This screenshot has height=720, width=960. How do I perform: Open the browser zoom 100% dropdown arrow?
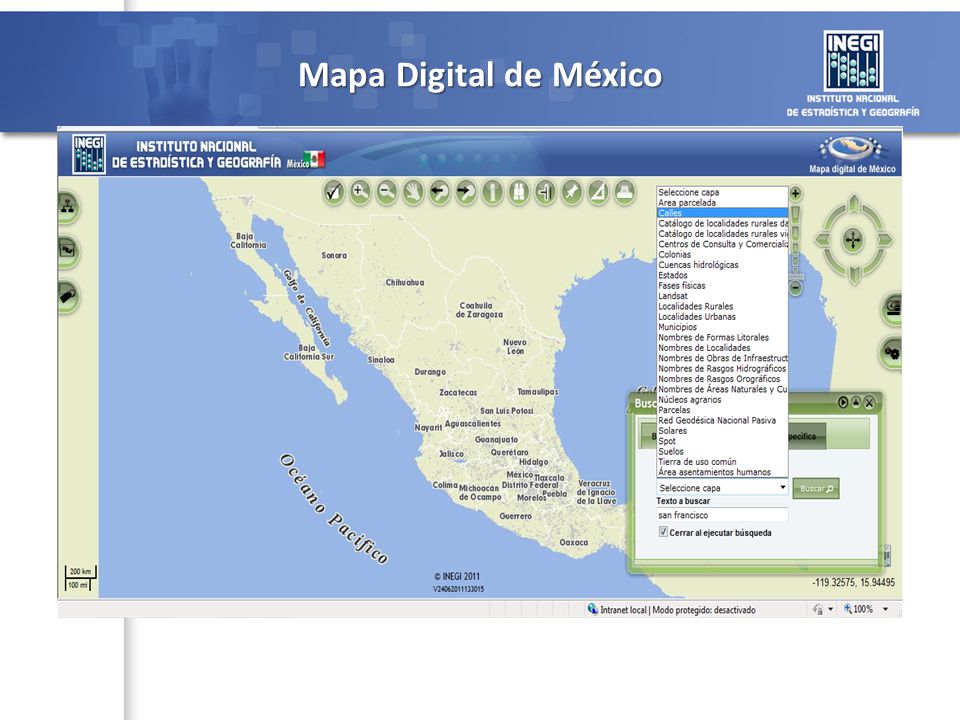[885, 609]
